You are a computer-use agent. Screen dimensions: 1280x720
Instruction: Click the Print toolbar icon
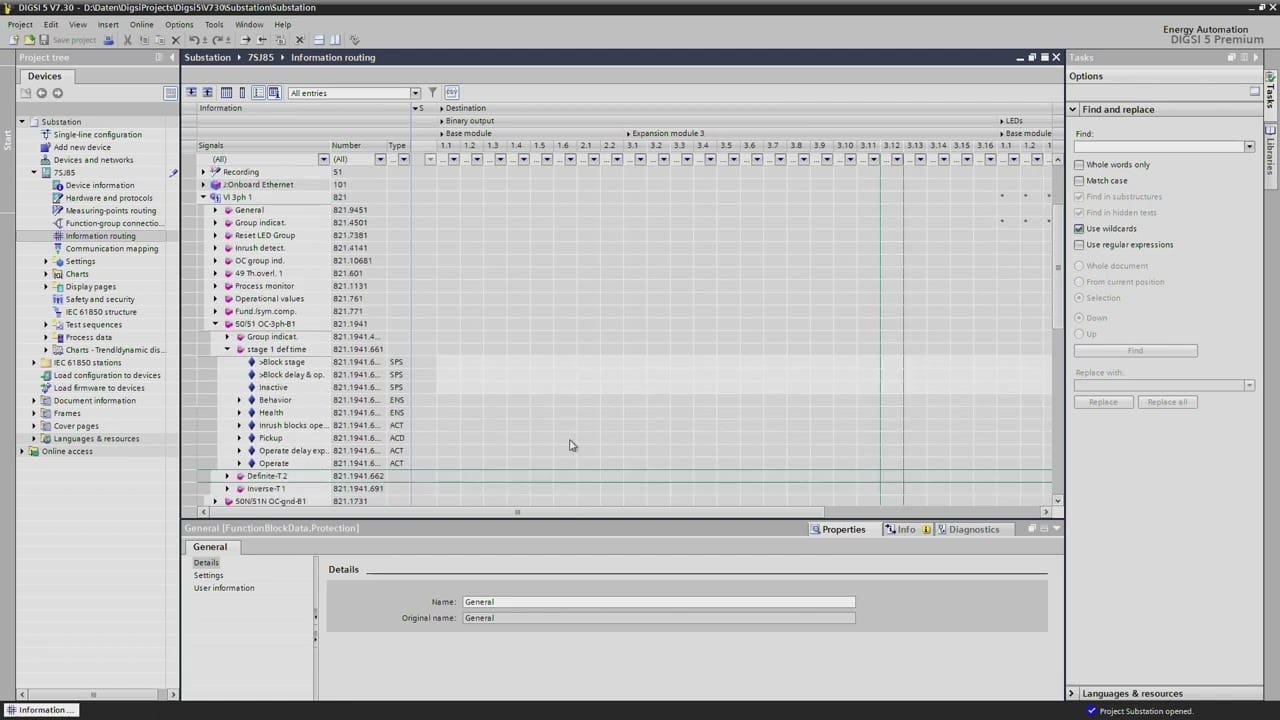pos(109,40)
